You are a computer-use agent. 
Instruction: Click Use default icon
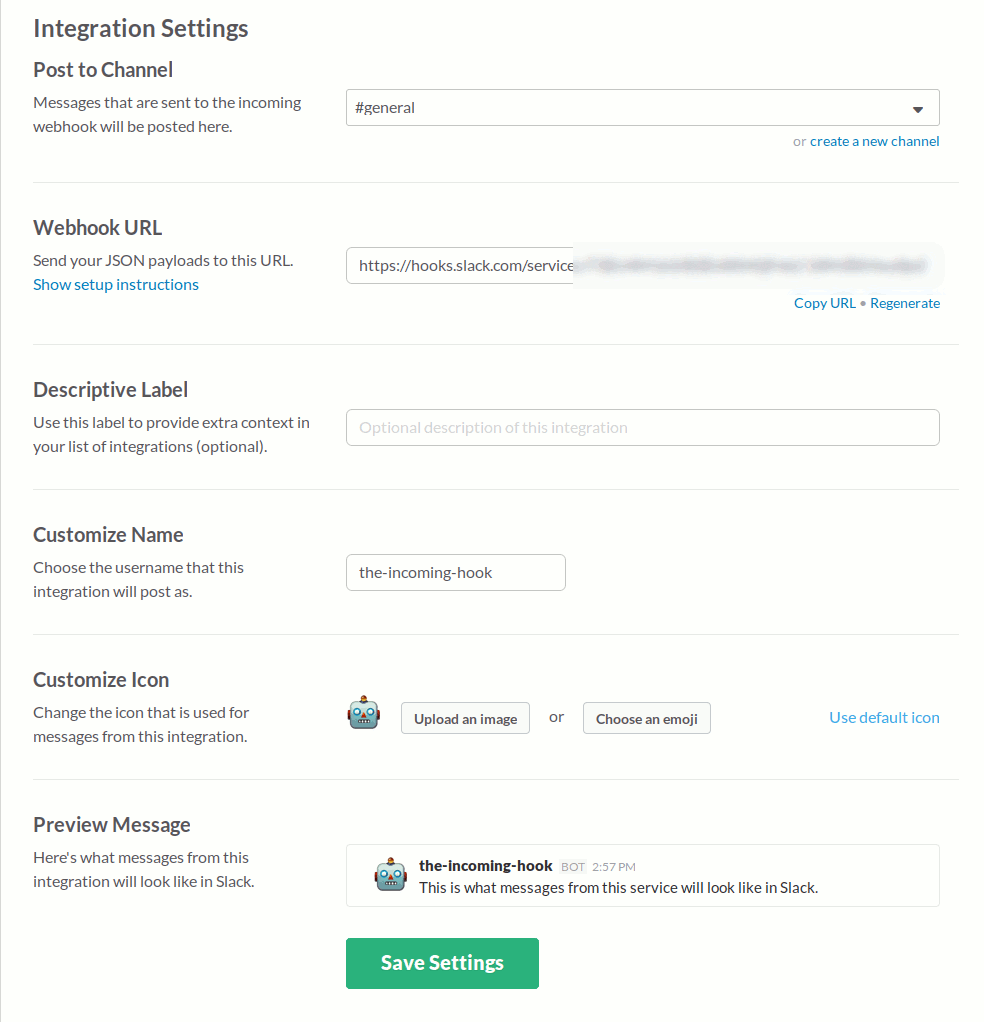click(x=883, y=717)
